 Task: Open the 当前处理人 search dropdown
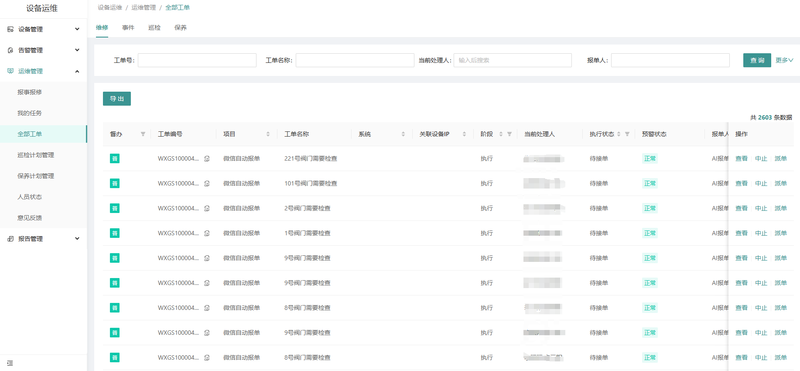point(512,60)
